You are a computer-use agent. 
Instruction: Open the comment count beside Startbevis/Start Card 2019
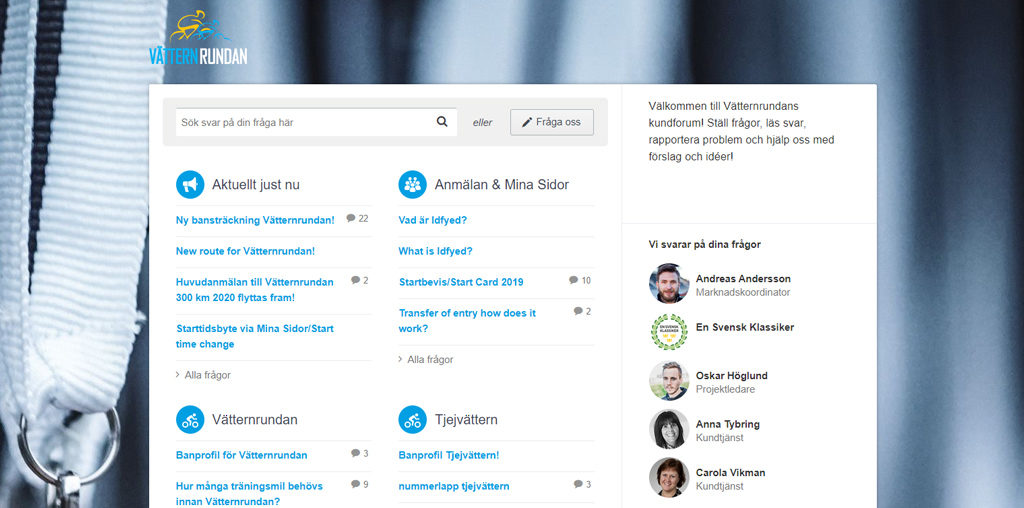(580, 281)
